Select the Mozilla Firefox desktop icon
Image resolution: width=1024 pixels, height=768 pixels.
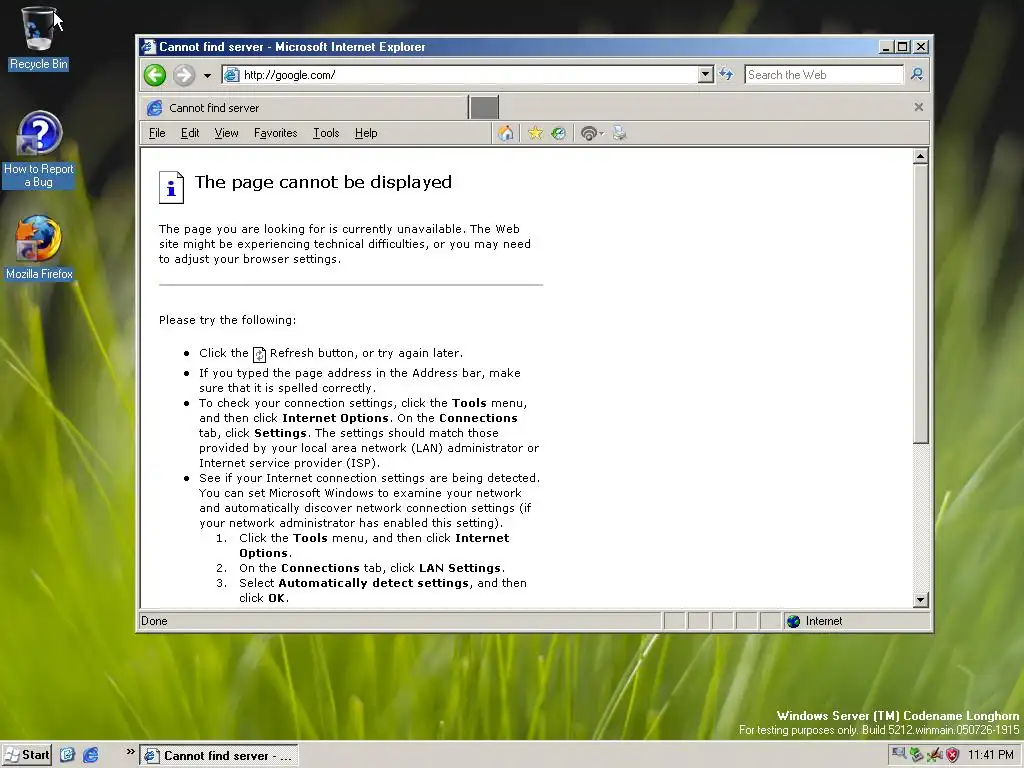coord(39,248)
